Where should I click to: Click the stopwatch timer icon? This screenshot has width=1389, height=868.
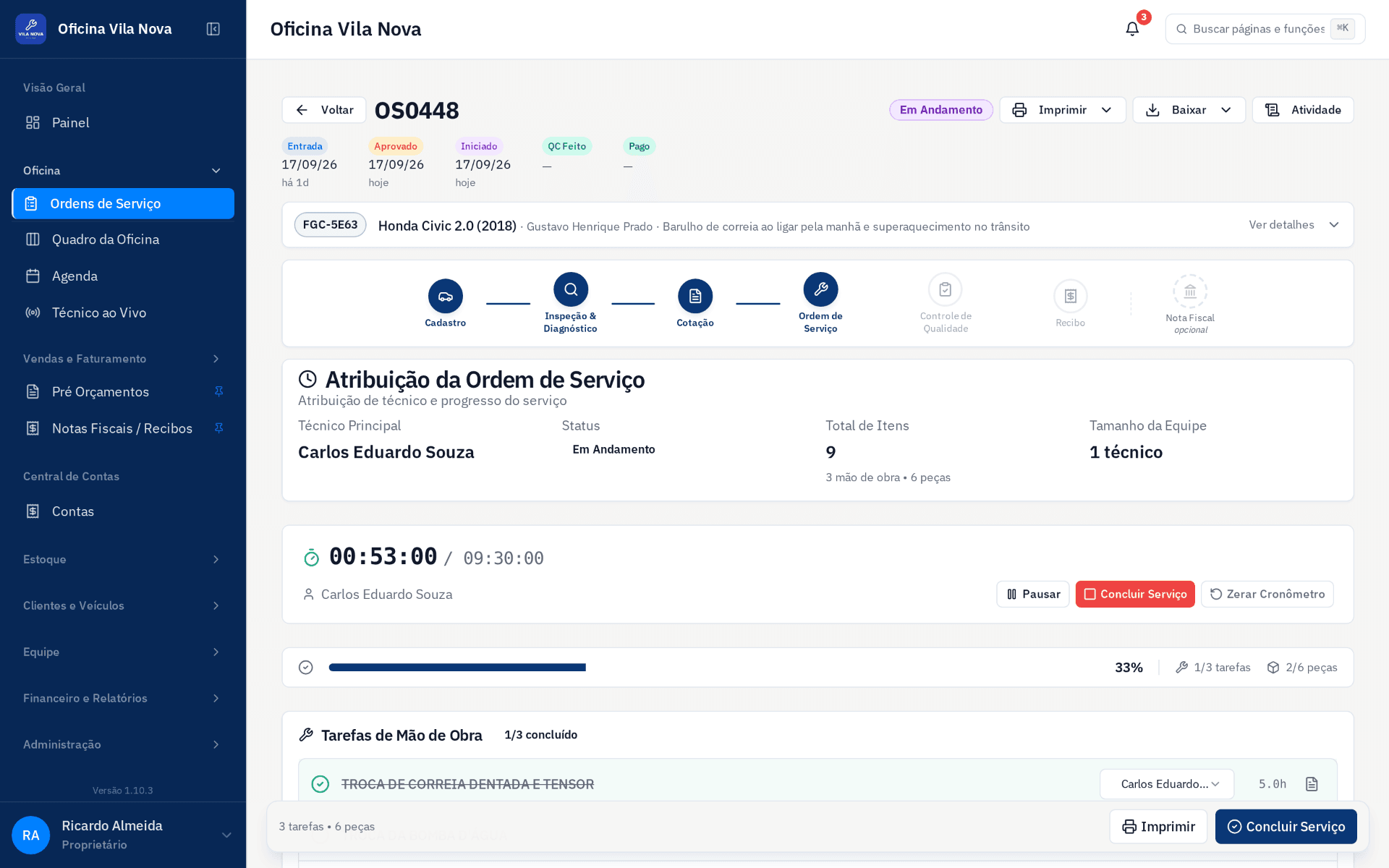pos(311,558)
